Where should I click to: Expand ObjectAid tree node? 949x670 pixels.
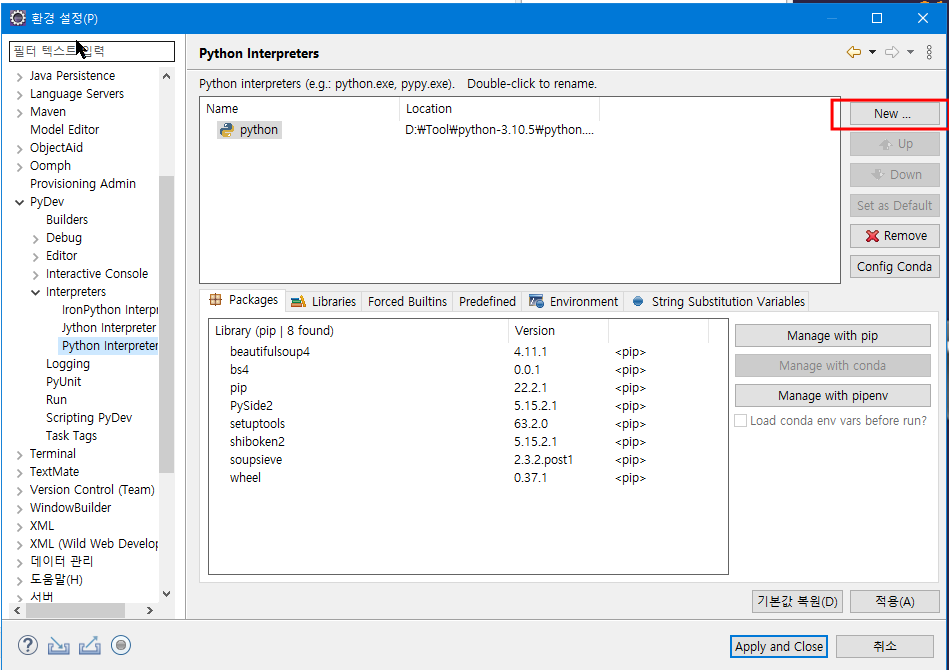19,148
